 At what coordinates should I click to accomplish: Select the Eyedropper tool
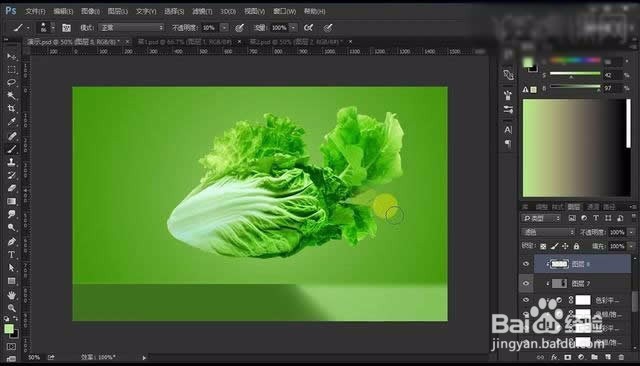coord(11,122)
